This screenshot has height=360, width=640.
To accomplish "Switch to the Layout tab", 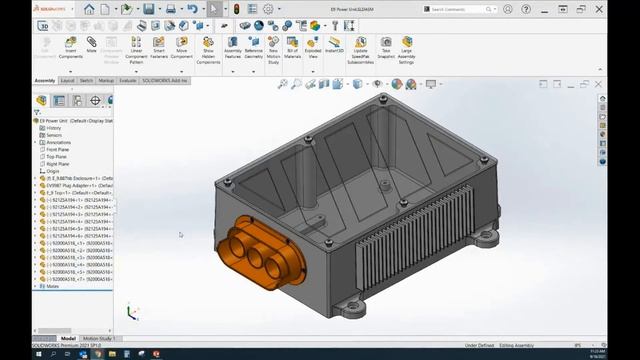I will [x=67, y=81].
